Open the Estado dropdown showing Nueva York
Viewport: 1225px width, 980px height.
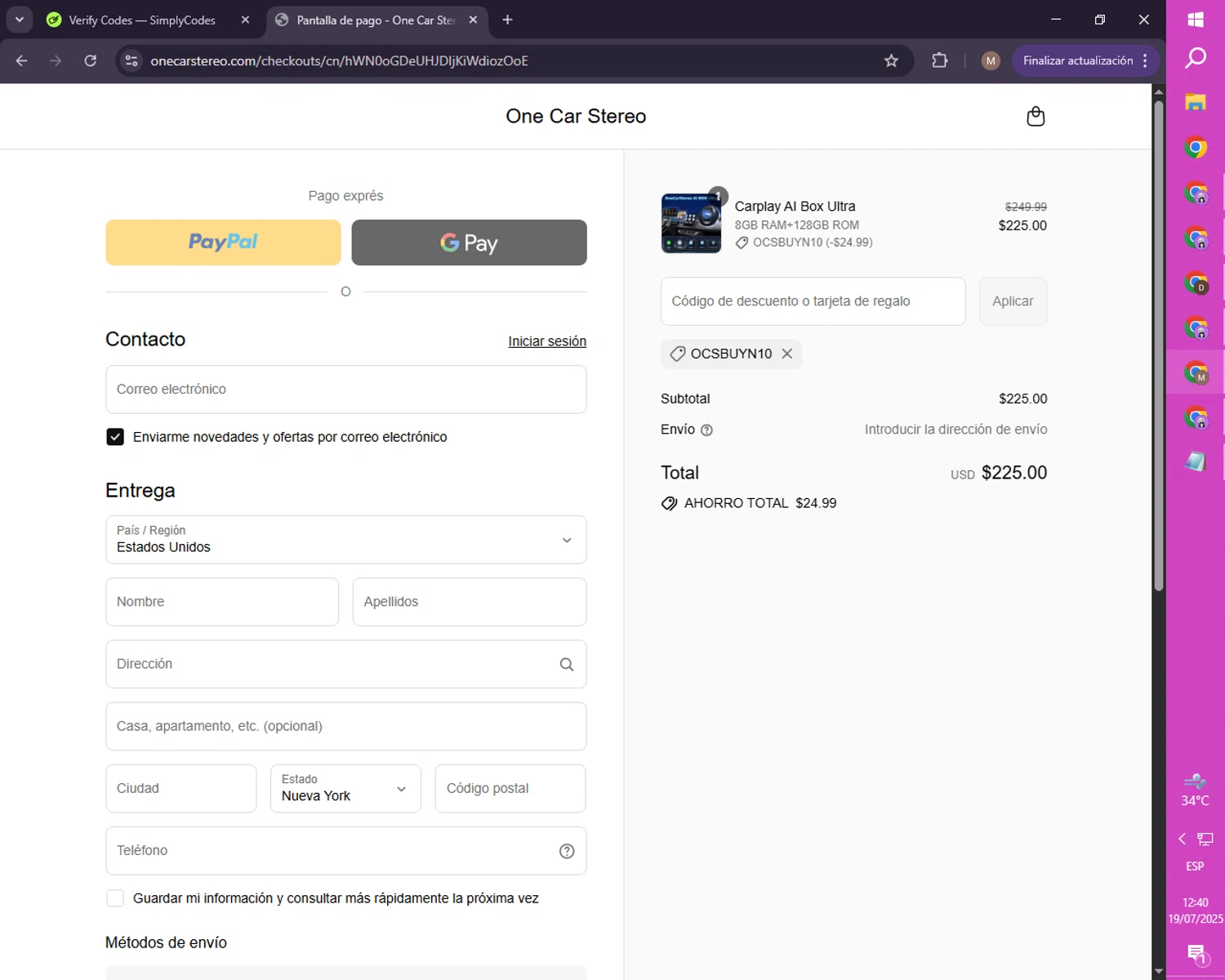point(345,789)
